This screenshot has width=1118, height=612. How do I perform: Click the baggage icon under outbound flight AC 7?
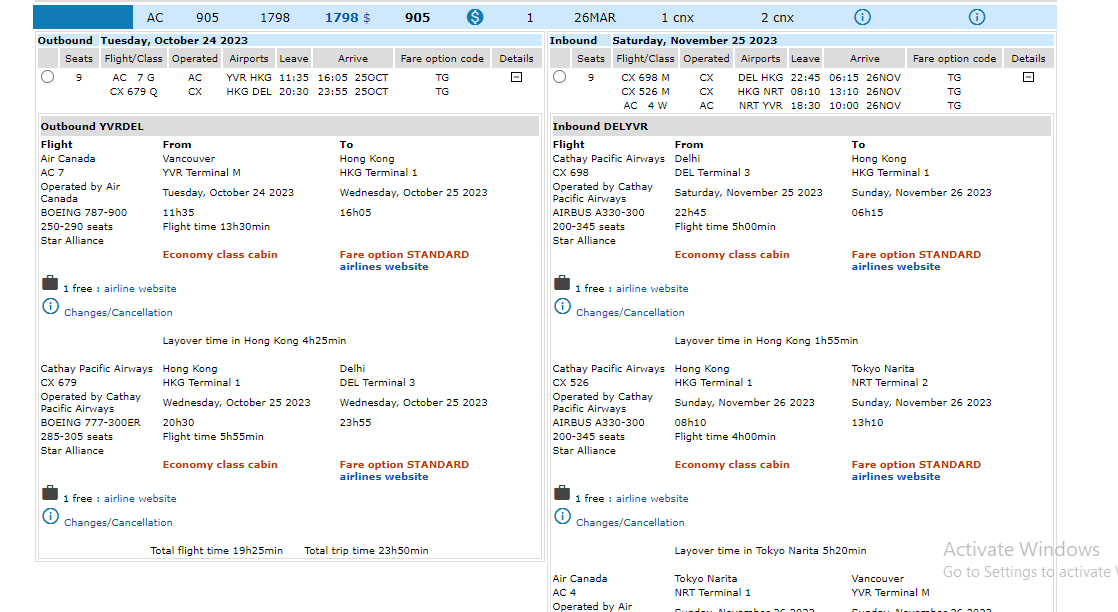click(x=50, y=284)
